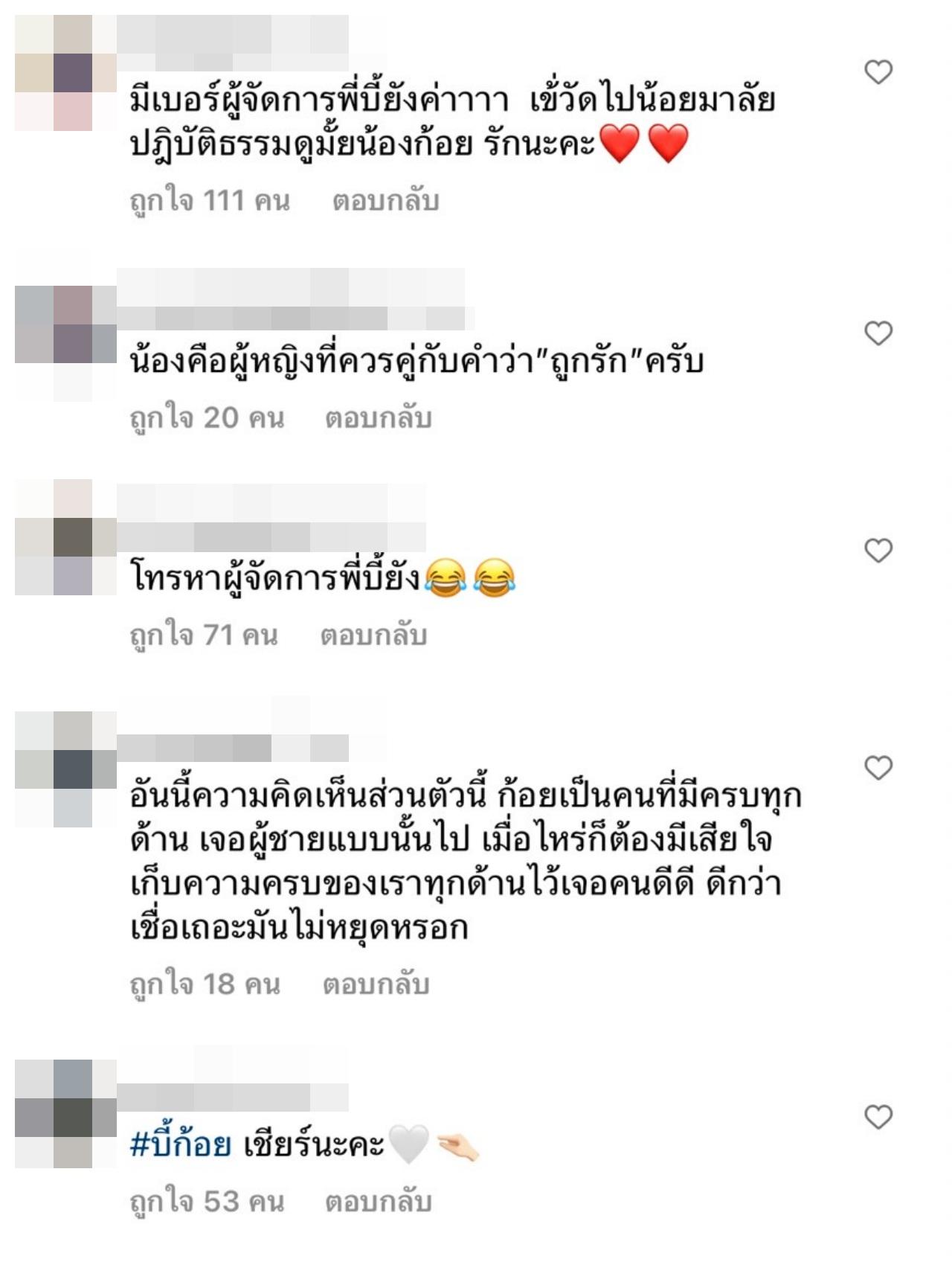Open the #บี้ก้อย hashtag
Image resolution: width=952 pixels, height=1262 pixels.
[180, 1144]
